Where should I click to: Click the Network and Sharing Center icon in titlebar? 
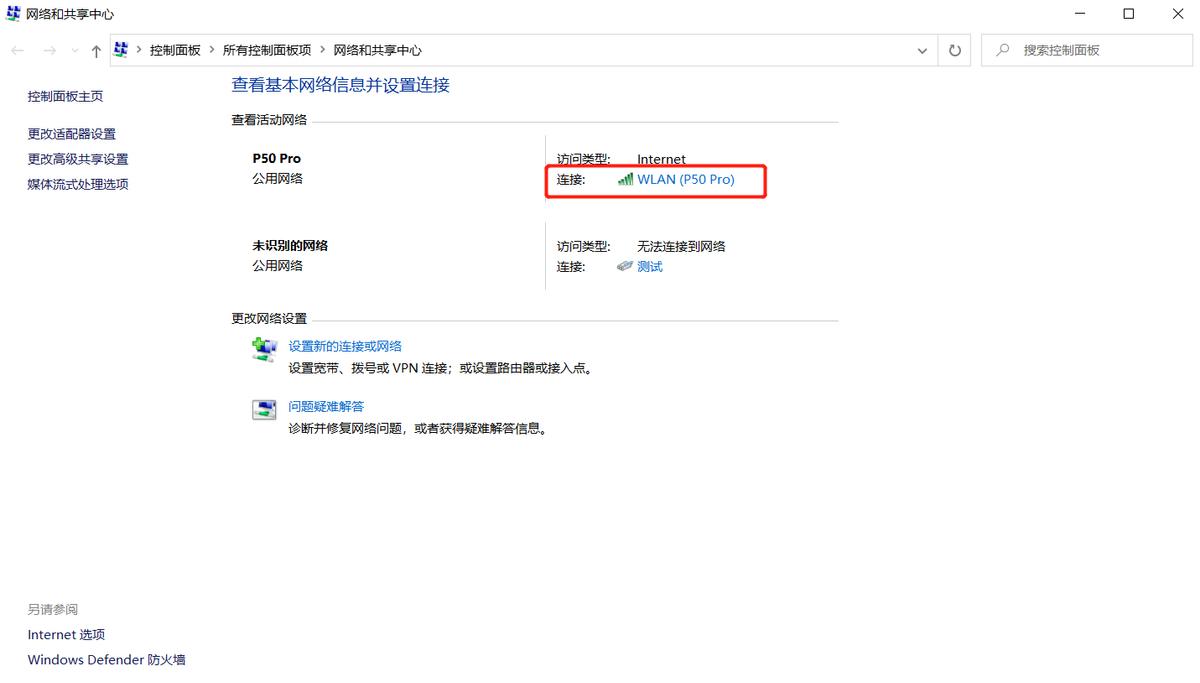tap(13, 14)
